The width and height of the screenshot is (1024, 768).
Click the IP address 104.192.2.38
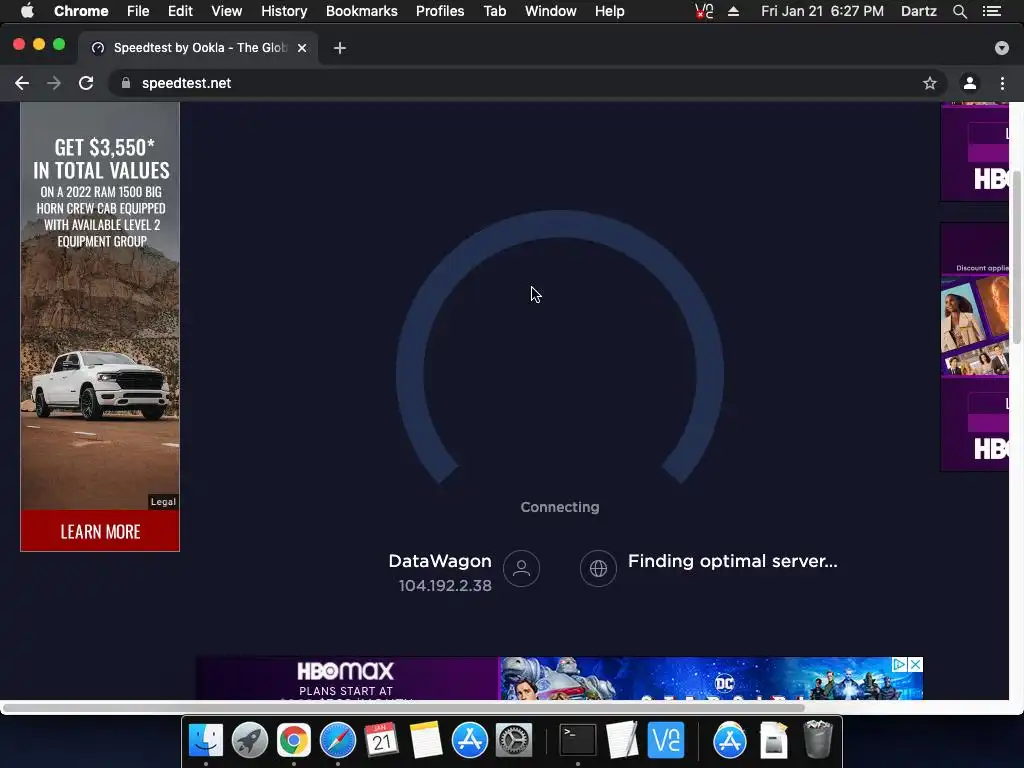tap(445, 585)
